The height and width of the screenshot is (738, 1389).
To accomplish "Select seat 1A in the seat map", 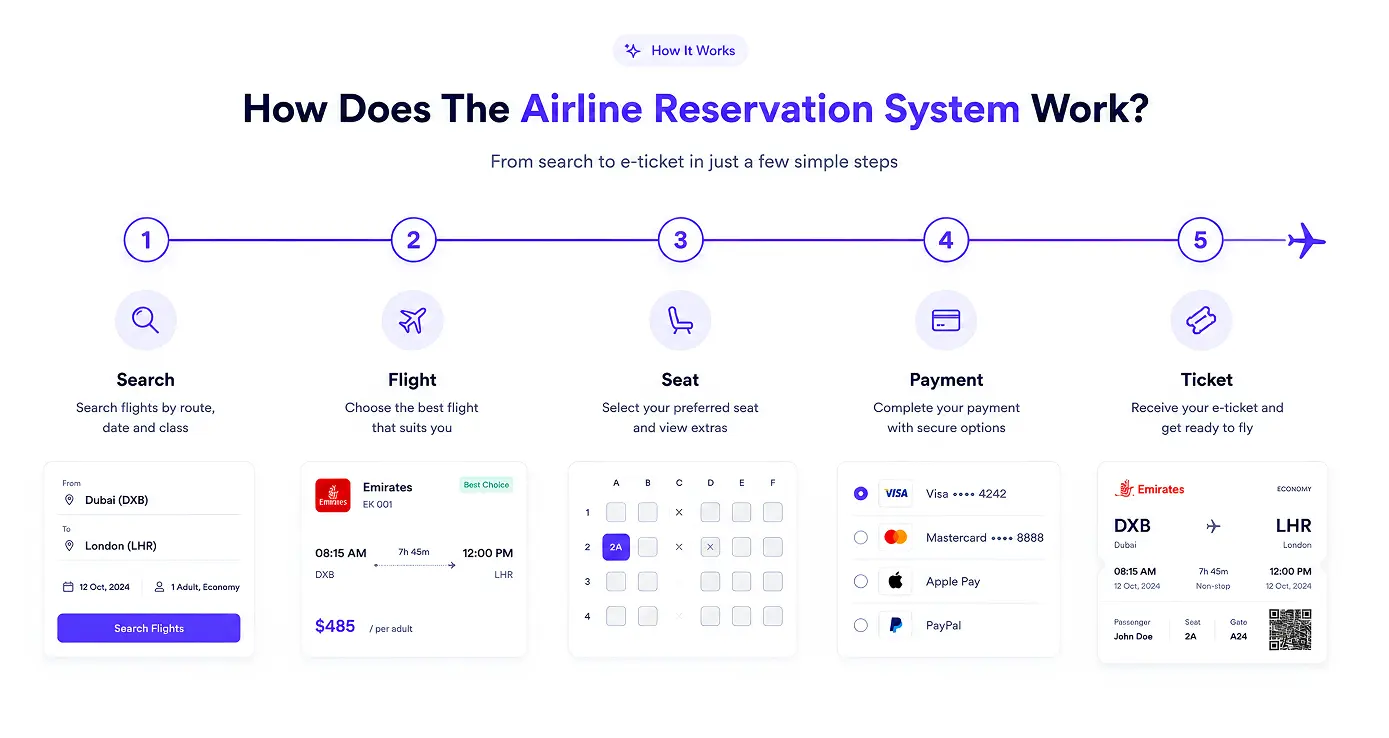I will [616, 512].
